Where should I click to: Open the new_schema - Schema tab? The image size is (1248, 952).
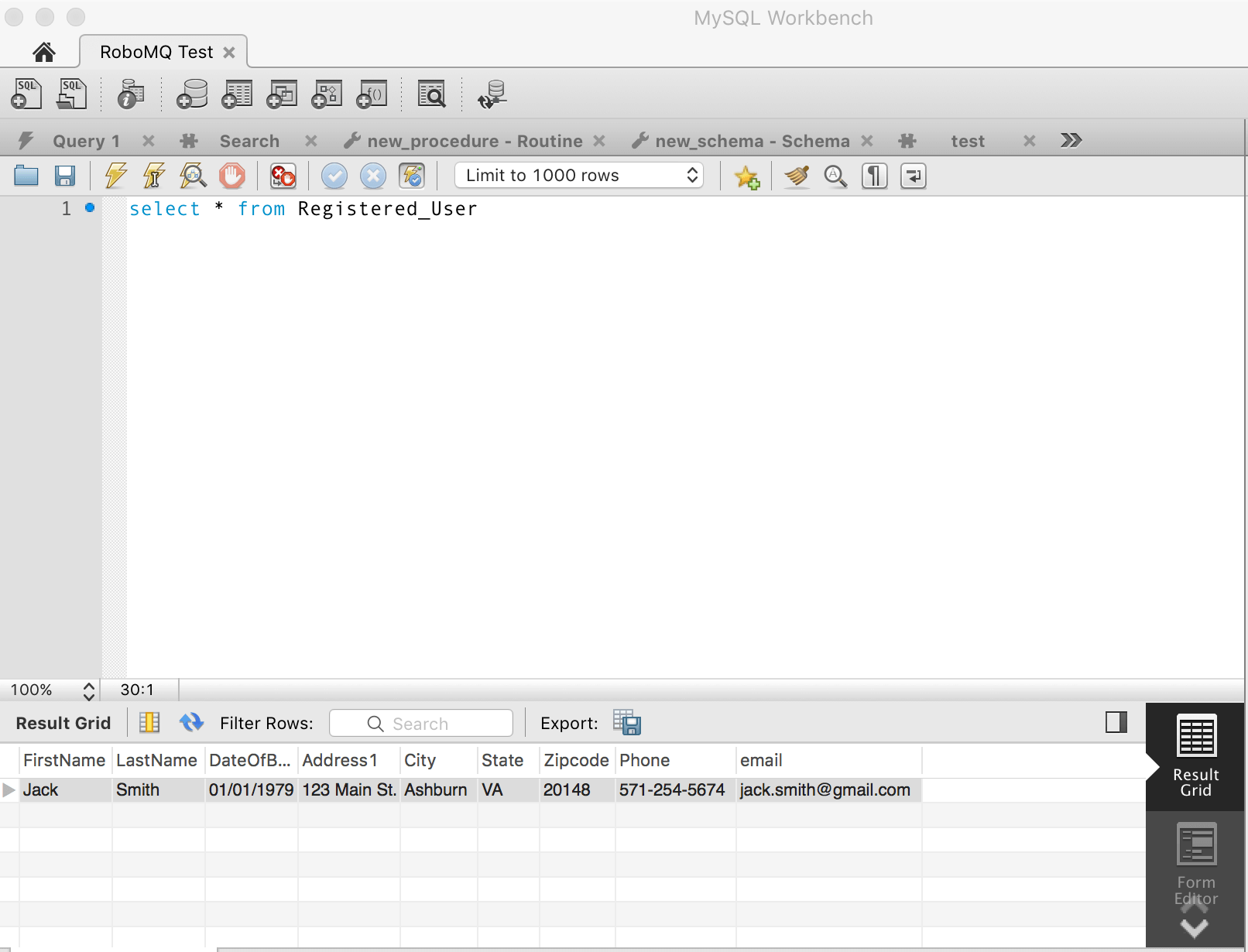(752, 141)
